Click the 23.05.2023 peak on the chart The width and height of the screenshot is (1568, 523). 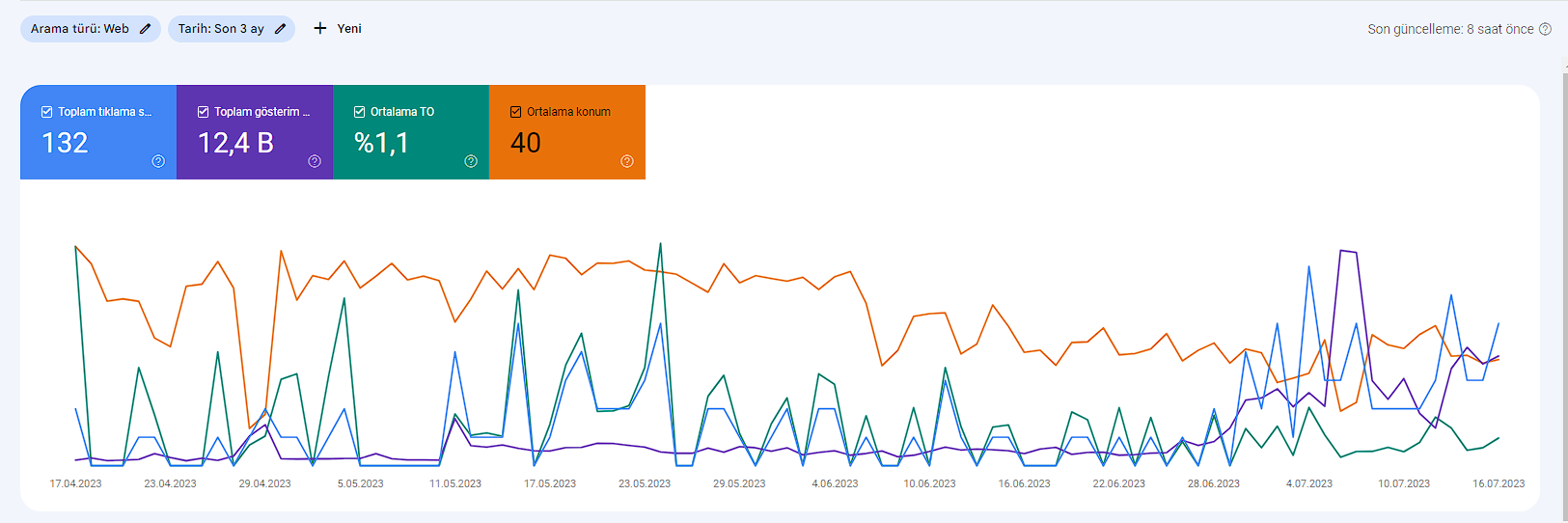click(x=660, y=244)
